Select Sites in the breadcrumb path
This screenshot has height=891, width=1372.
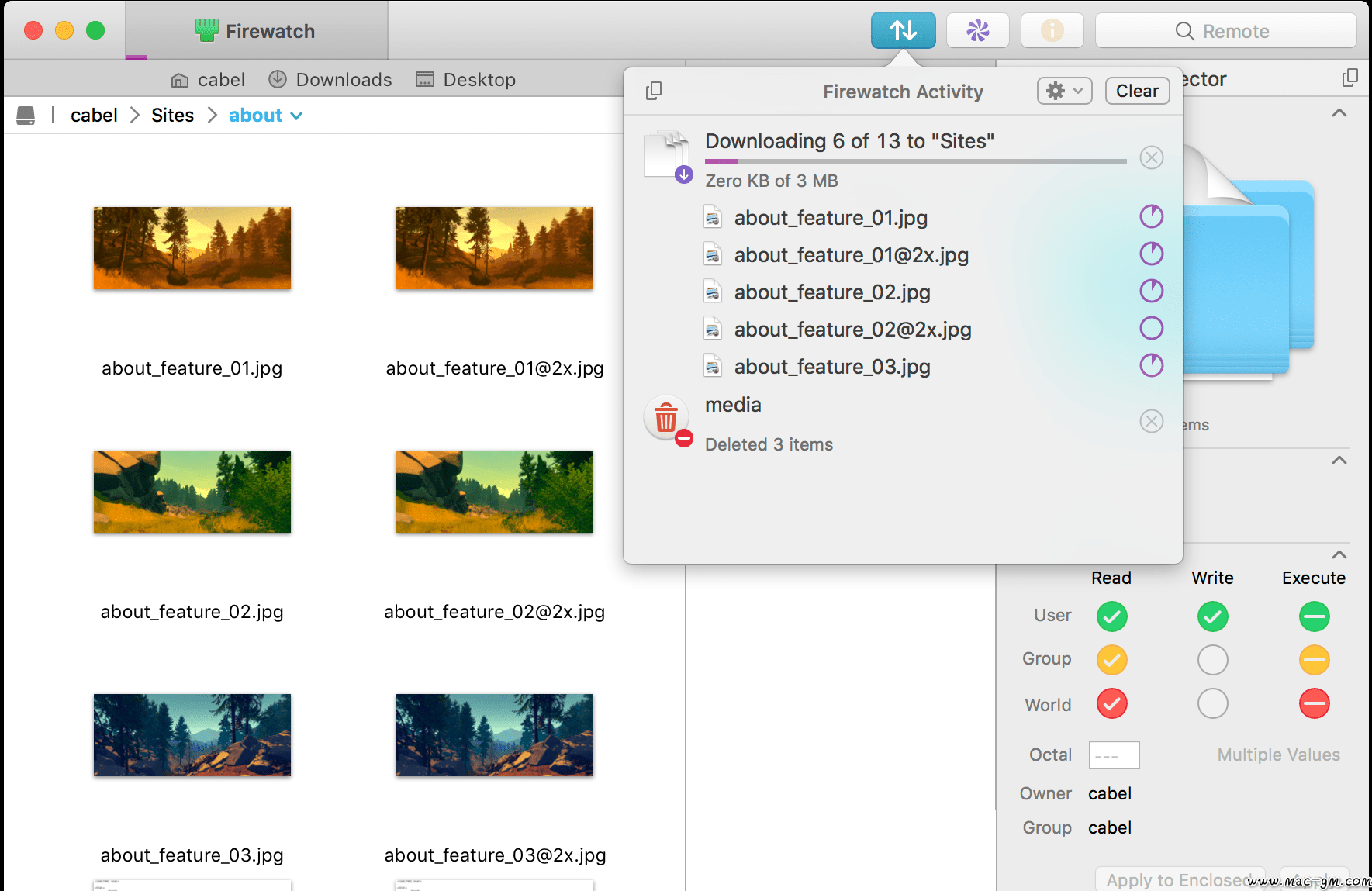[x=172, y=116]
